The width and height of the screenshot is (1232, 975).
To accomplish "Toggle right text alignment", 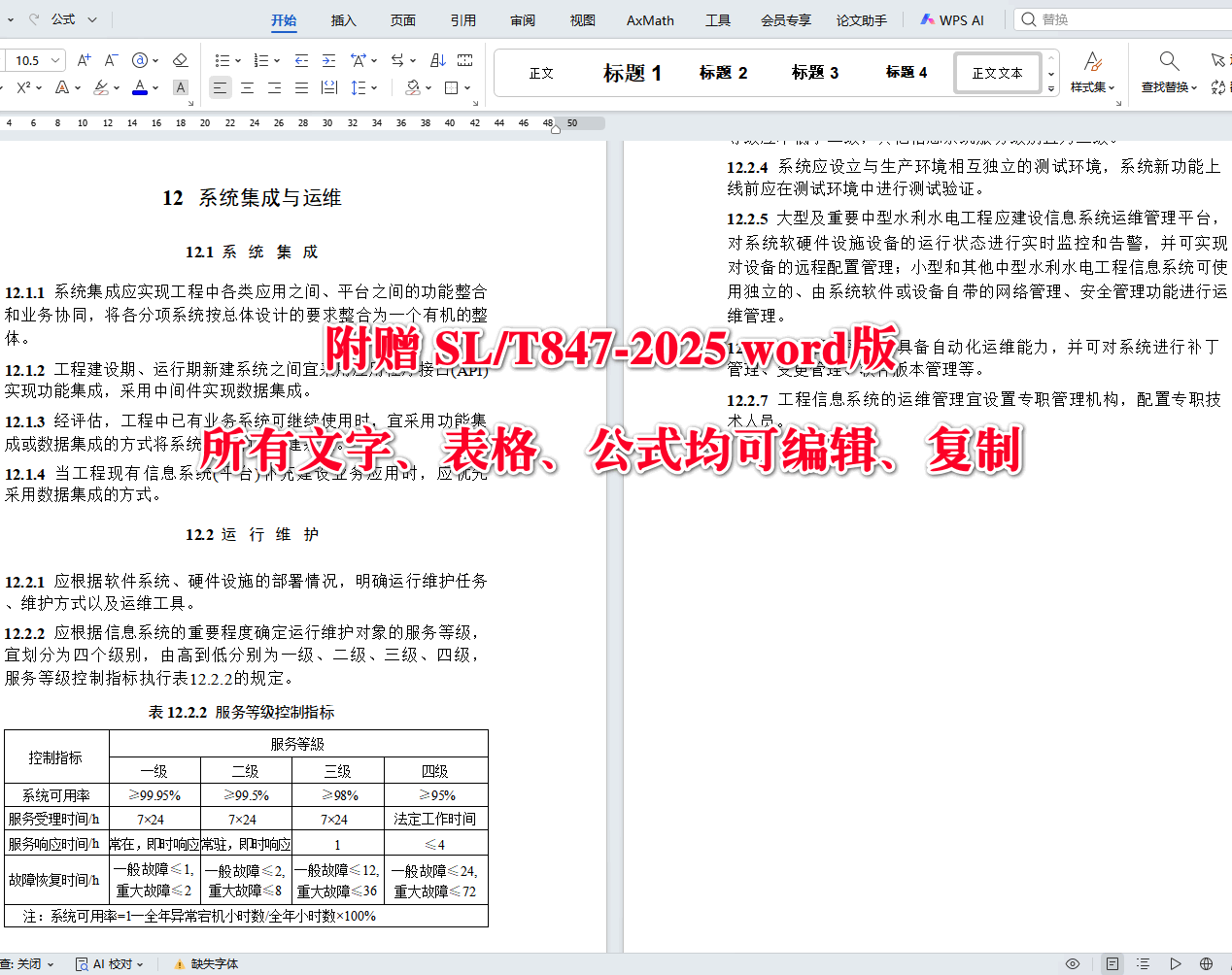I will pyautogui.click(x=274, y=87).
